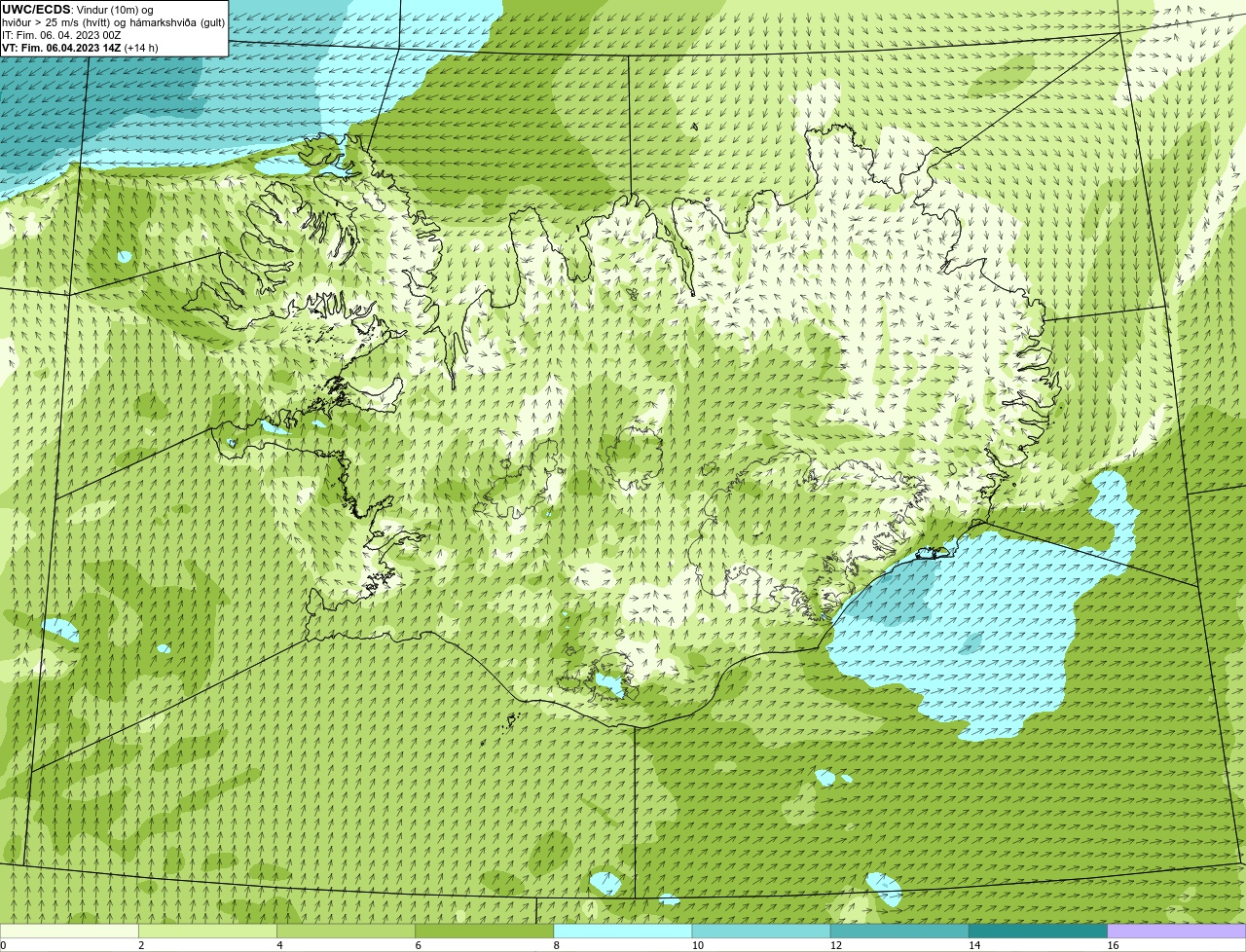Click the 'VT: Fim. 06.04.2023 14Z (+14 h)' line
This screenshot has width=1246, height=952.
click(80, 48)
